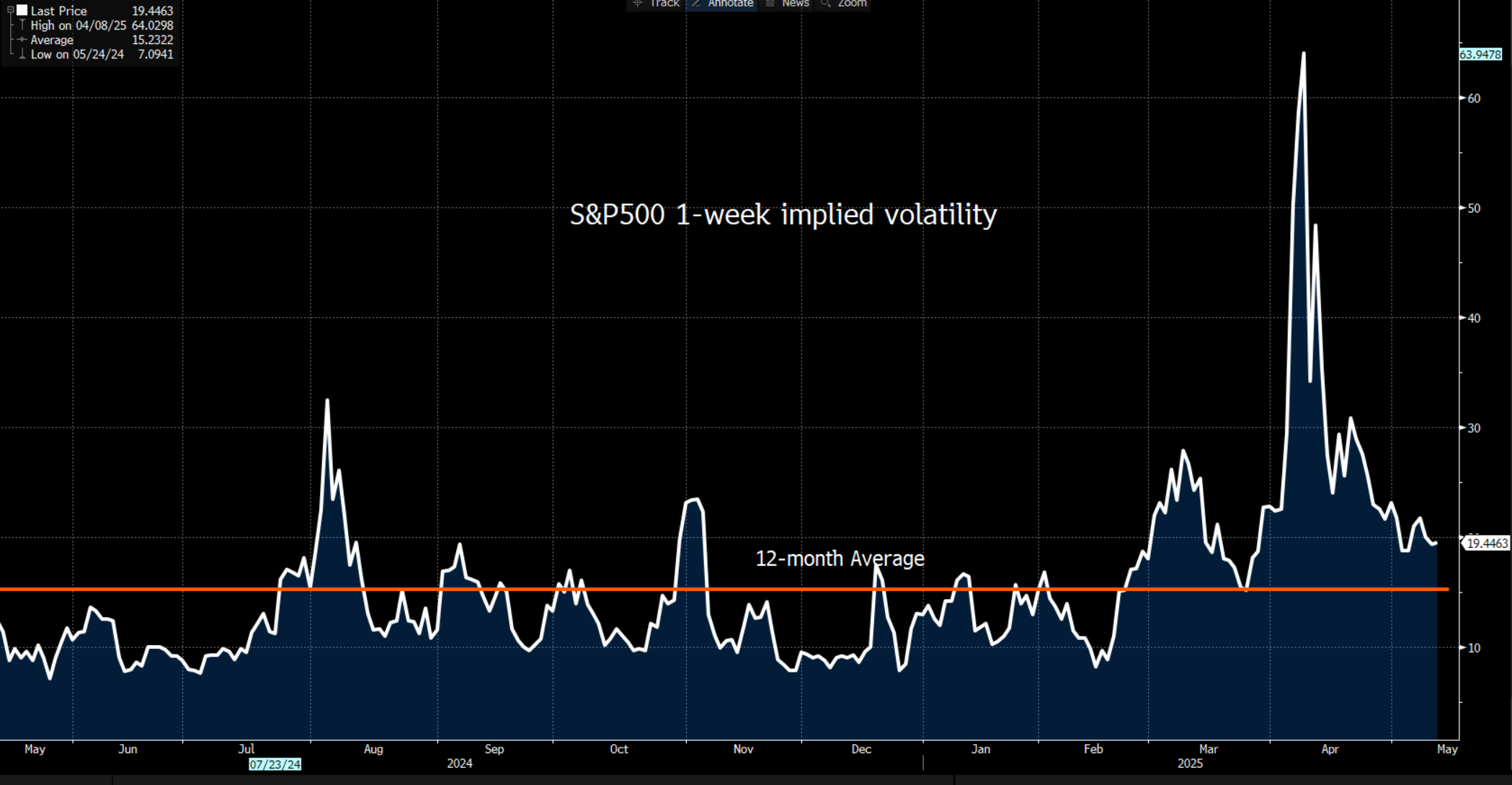The height and width of the screenshot is (785, 1512).
Task: Click the Sep label on the date axis
Action: point(494,749)
